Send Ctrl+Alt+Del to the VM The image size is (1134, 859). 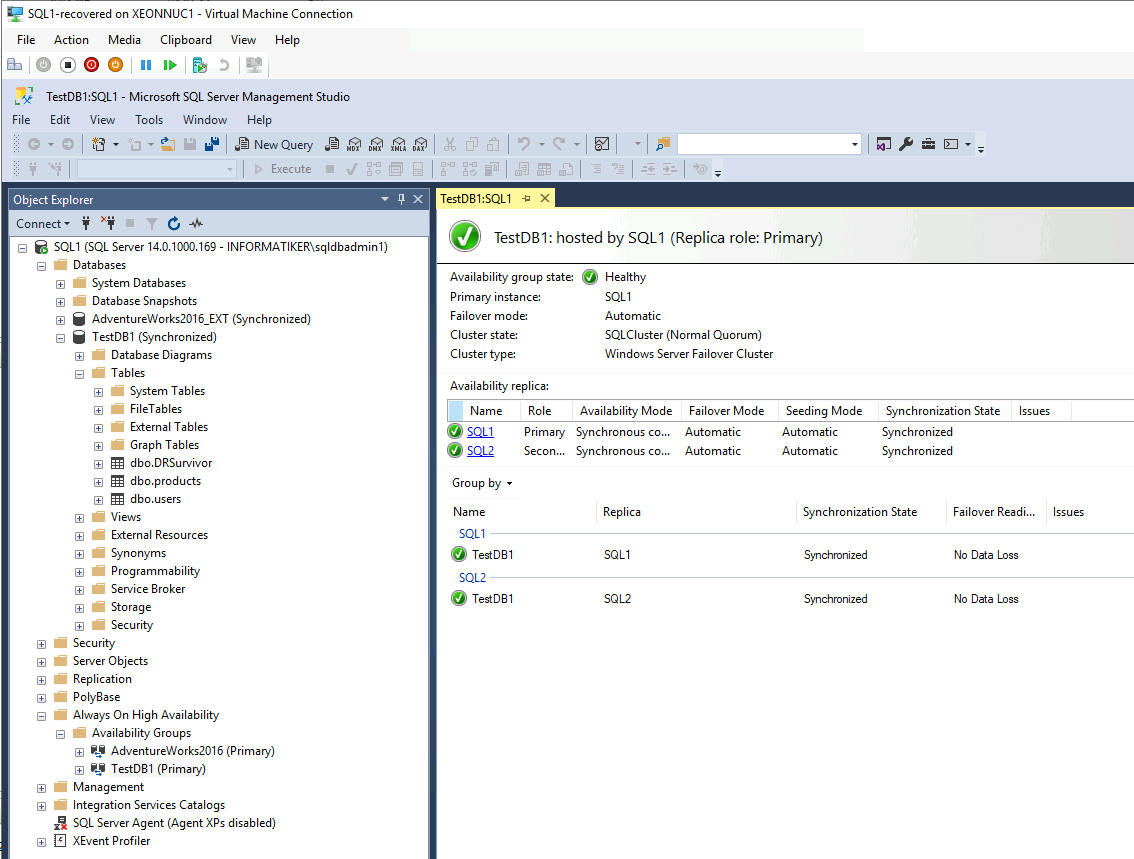pyautogui.click(x=14, y=65)
